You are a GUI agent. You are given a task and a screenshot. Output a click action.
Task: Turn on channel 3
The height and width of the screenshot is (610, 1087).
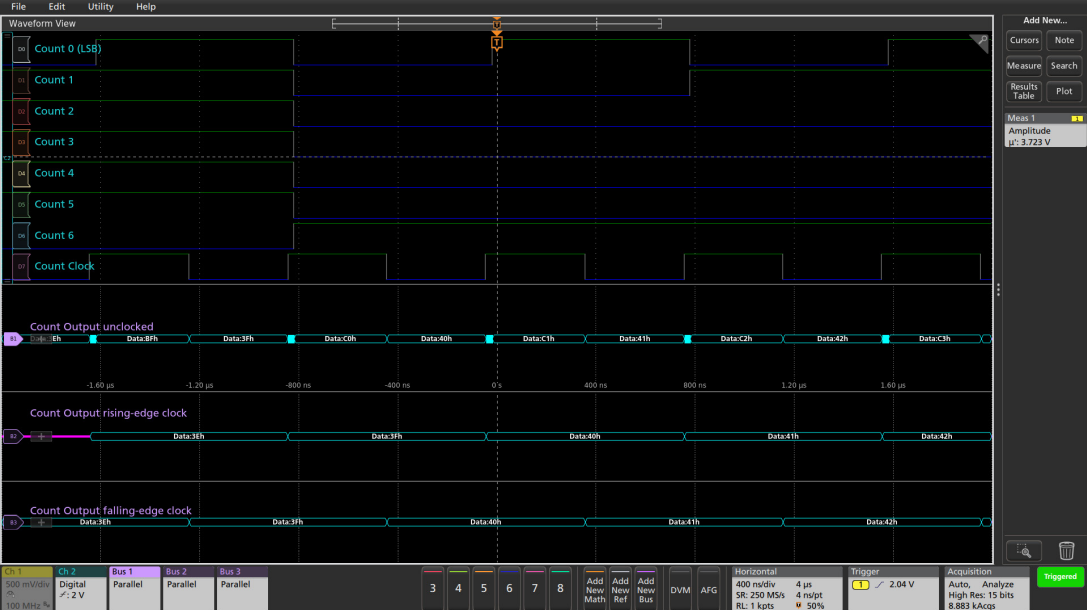click(433, 588)
